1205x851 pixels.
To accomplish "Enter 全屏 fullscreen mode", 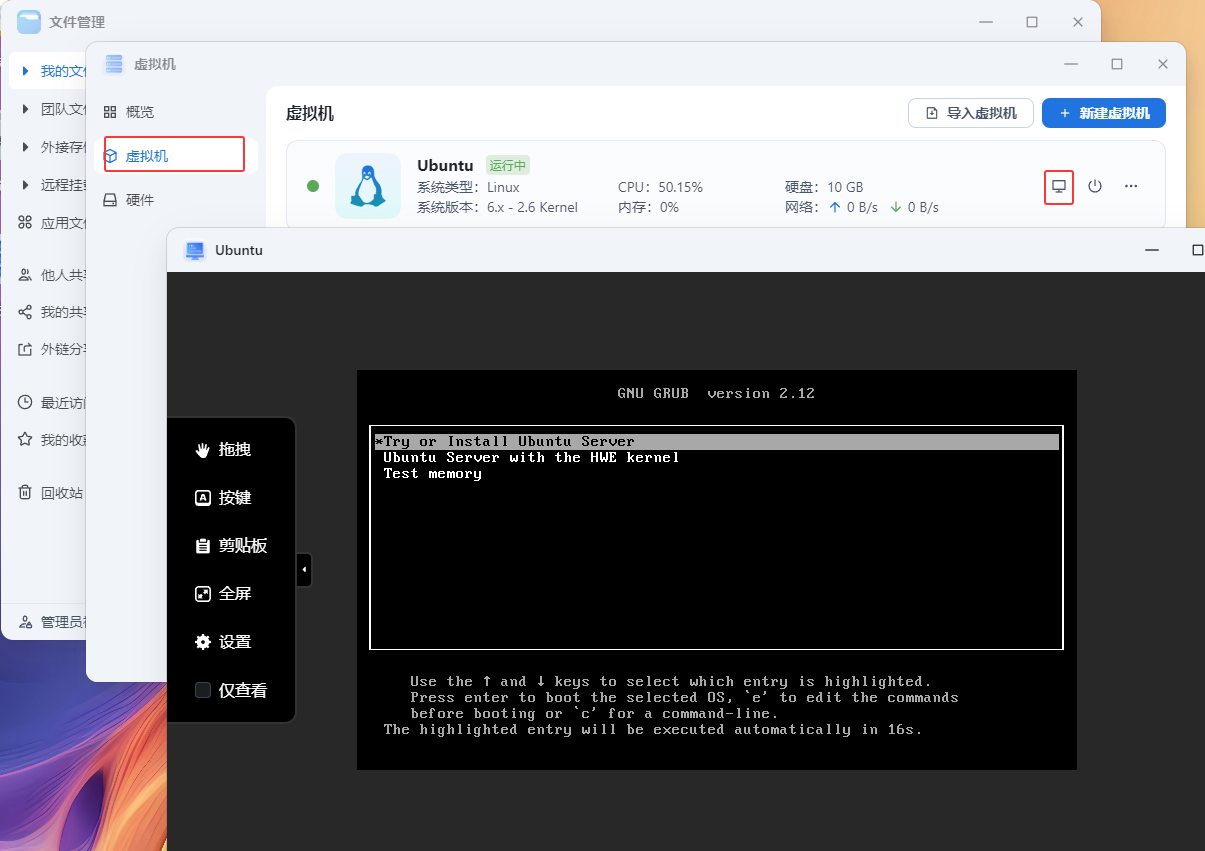I will click(223, 594).
